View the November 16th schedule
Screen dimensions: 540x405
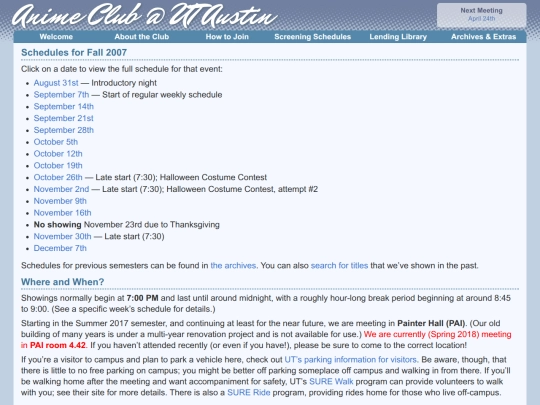pos(63,213)
